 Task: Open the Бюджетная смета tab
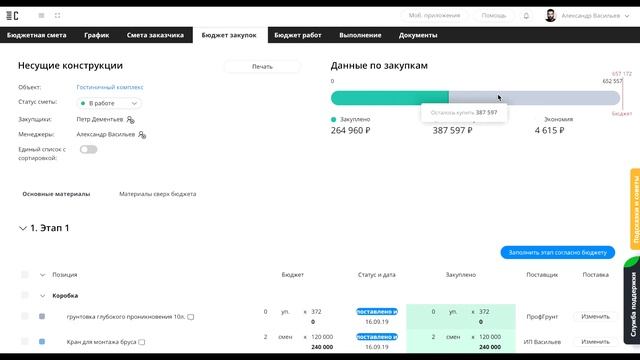37,35
